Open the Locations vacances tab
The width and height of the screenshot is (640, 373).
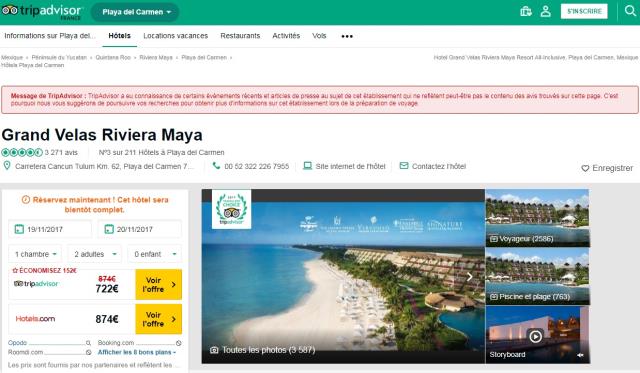coord(176,36)
